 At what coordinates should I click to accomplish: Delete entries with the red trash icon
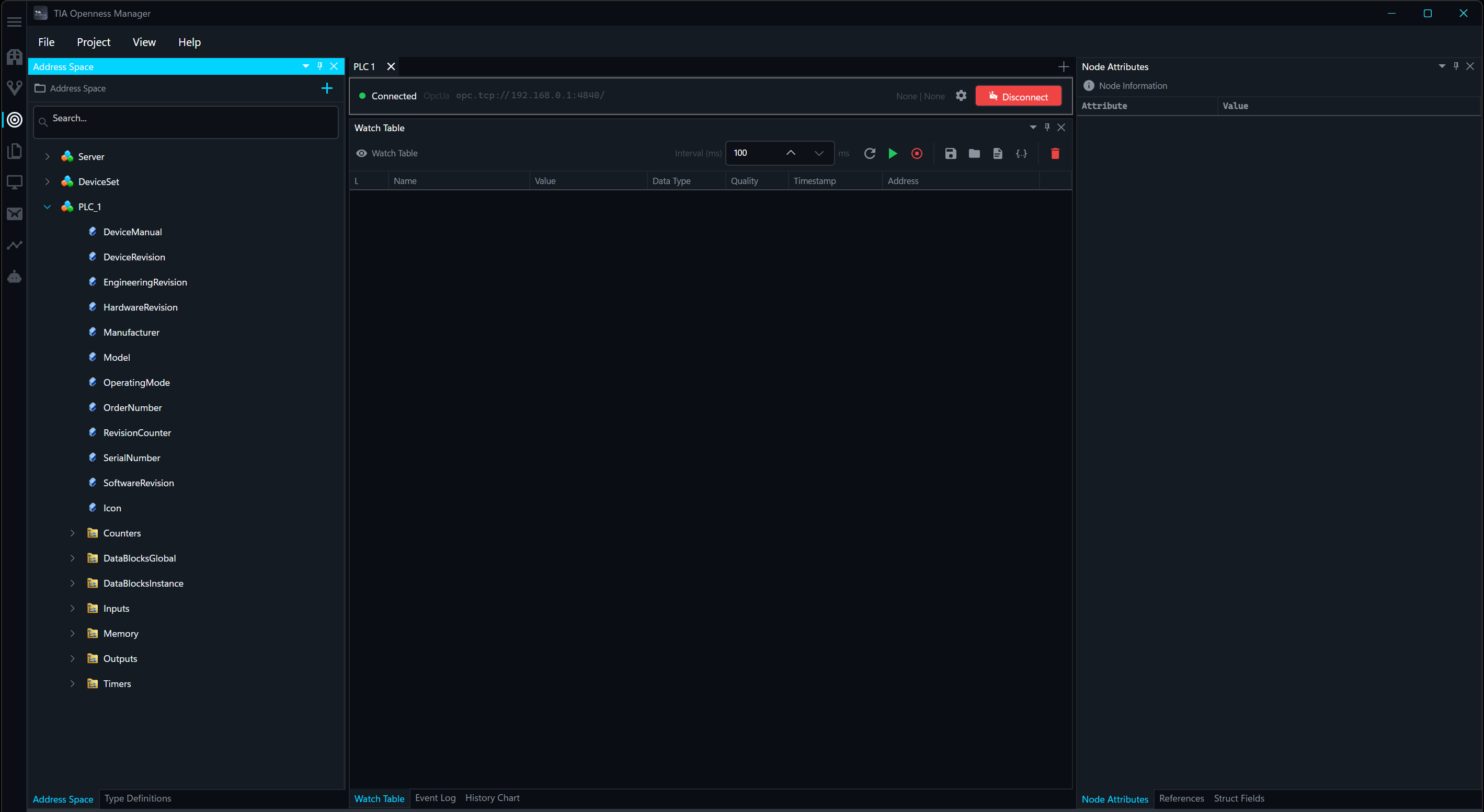click(1055, 154)
